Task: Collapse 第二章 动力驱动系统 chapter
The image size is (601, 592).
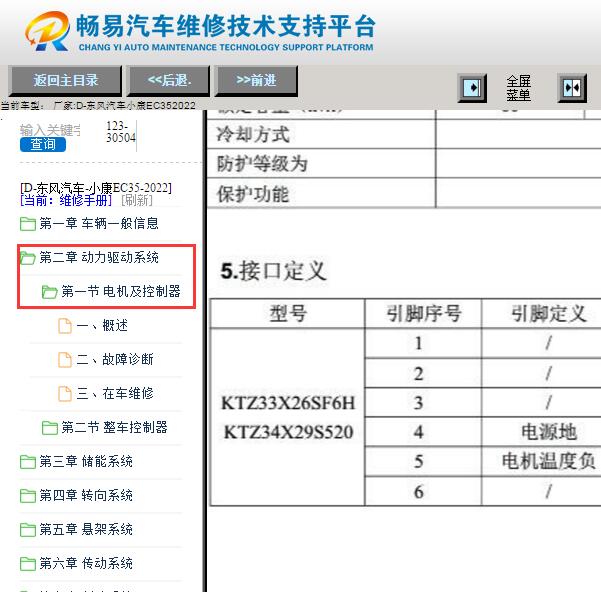Action: click(x=99, y=257)
